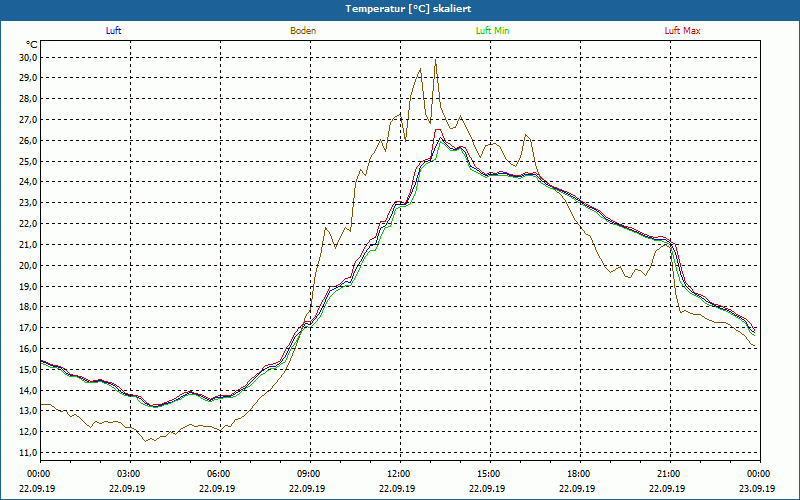Image resolution: width=800 pixels, height=500 pixels.
Task: Click the 15:00 time axis label
Action: pos(490,474)
